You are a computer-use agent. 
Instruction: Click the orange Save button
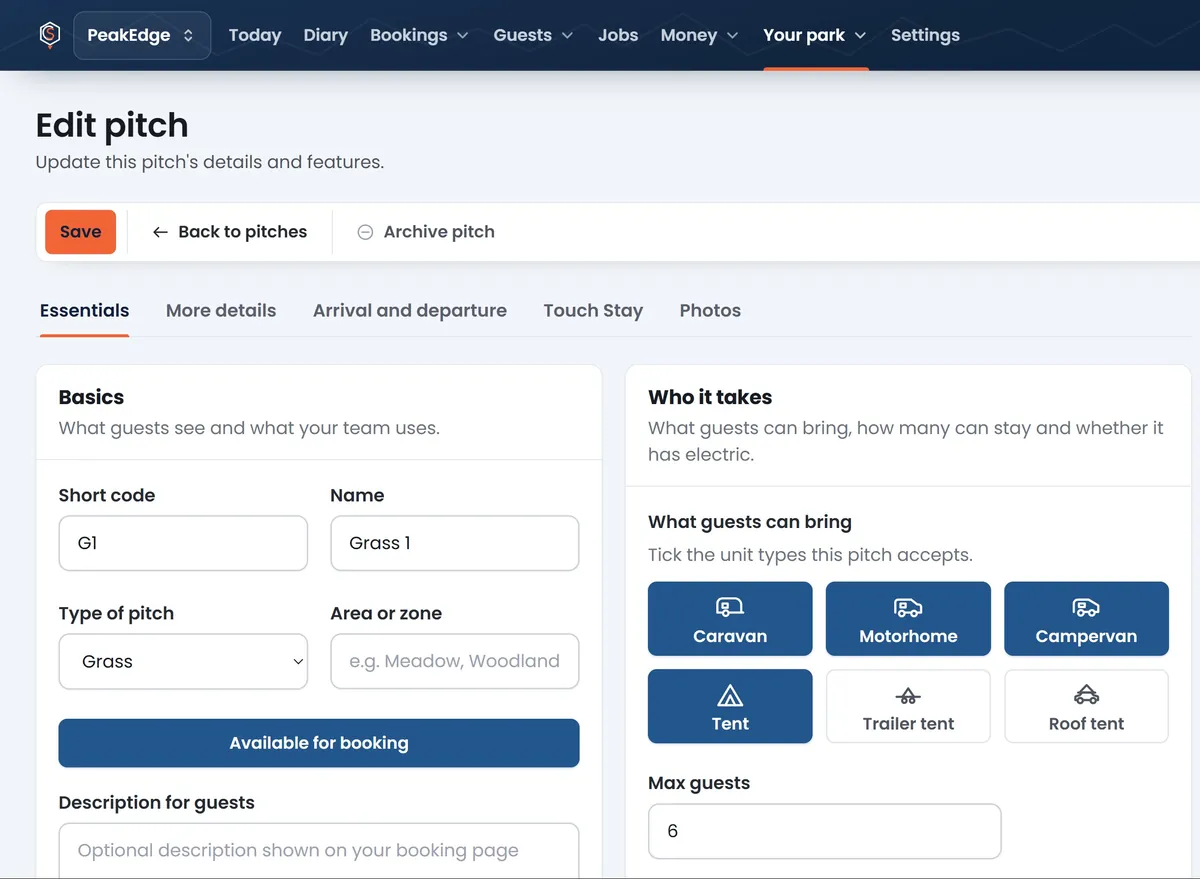[81, 232]
